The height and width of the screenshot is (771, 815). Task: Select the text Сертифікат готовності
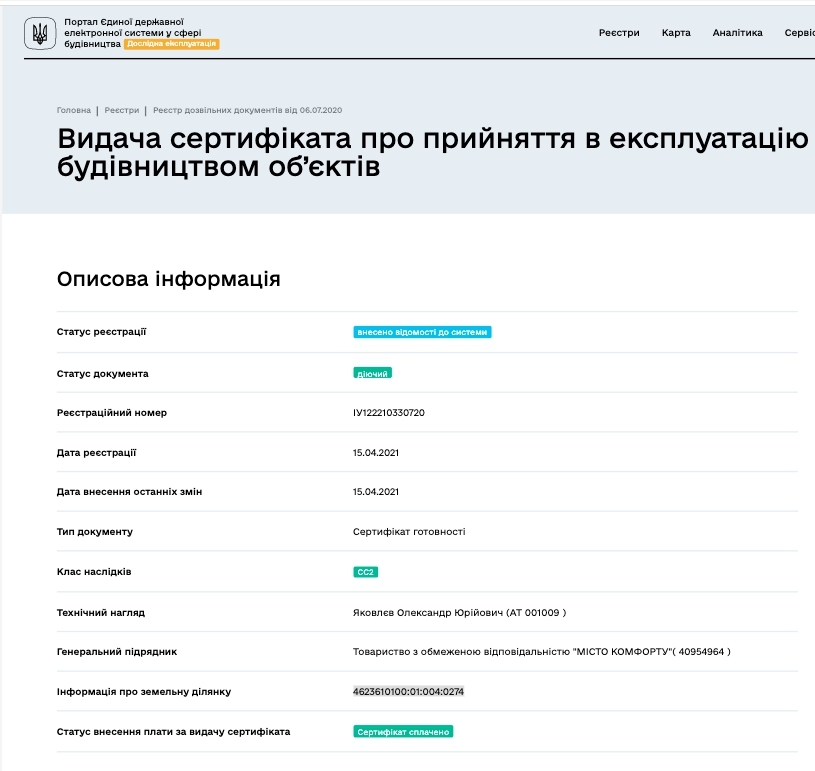[x=409, y=532]
